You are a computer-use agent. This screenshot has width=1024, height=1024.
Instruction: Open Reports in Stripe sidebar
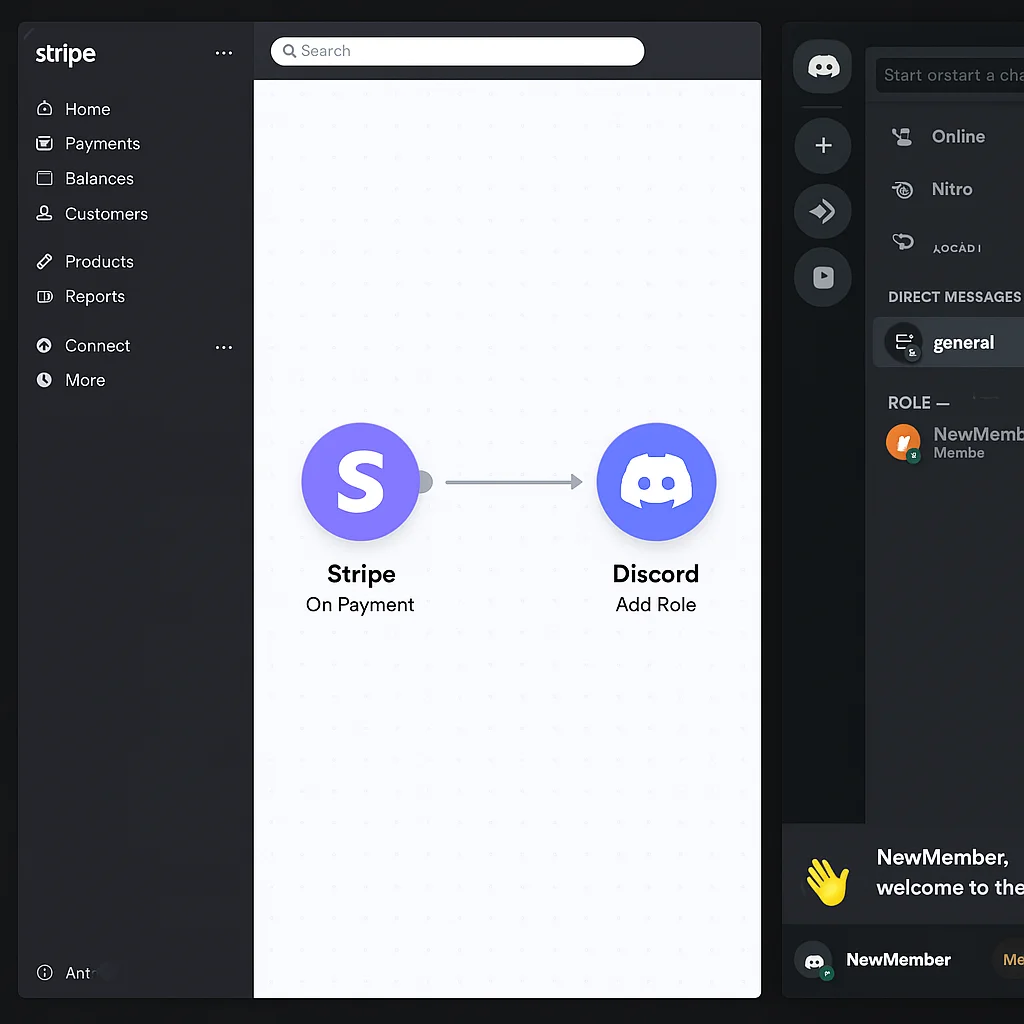95,296
